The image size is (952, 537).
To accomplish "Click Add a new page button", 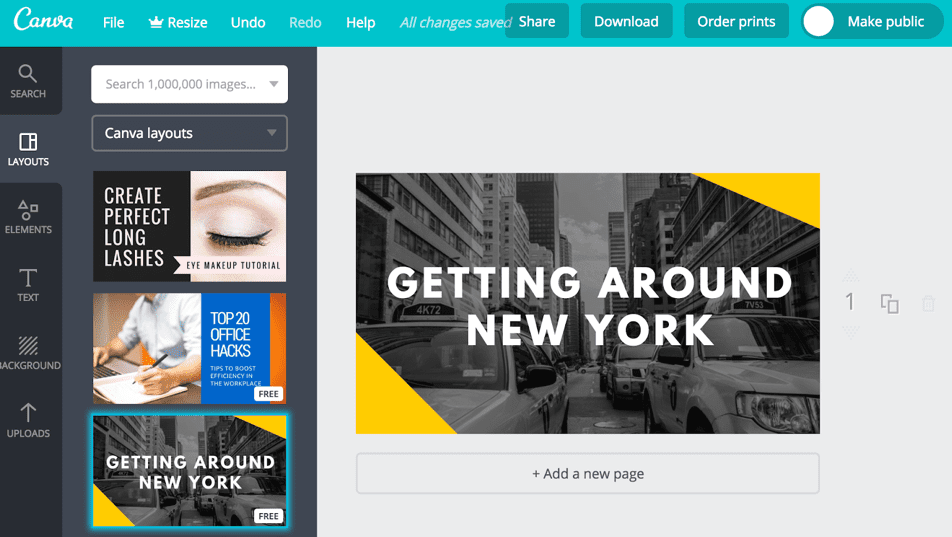I will click(x=587, y=473).
